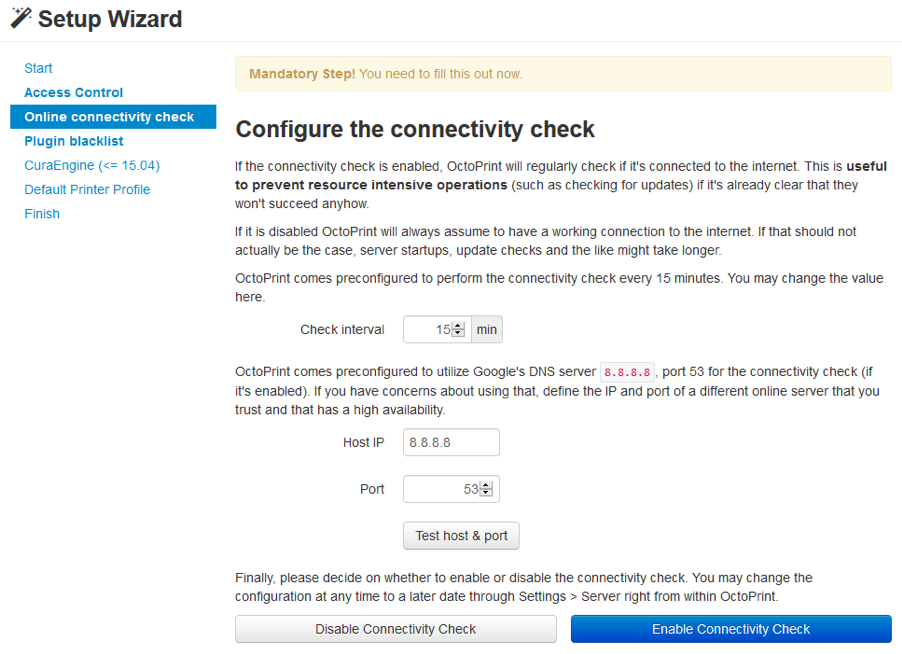Focus the Host IP input field
Screen dimensions: 902x654
tap(451, 442)
